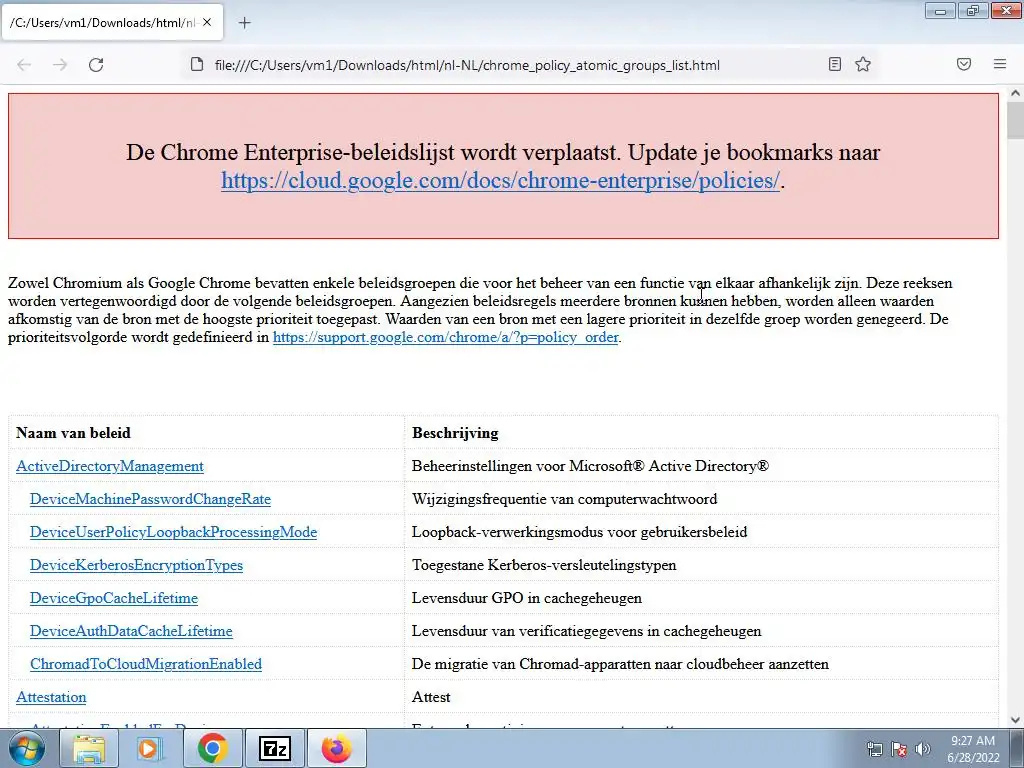Image resolution: width=1024 pixels, height=768 pixels.
Task: Open Google Chrome from taskbar
Action: tap(212, 748)
